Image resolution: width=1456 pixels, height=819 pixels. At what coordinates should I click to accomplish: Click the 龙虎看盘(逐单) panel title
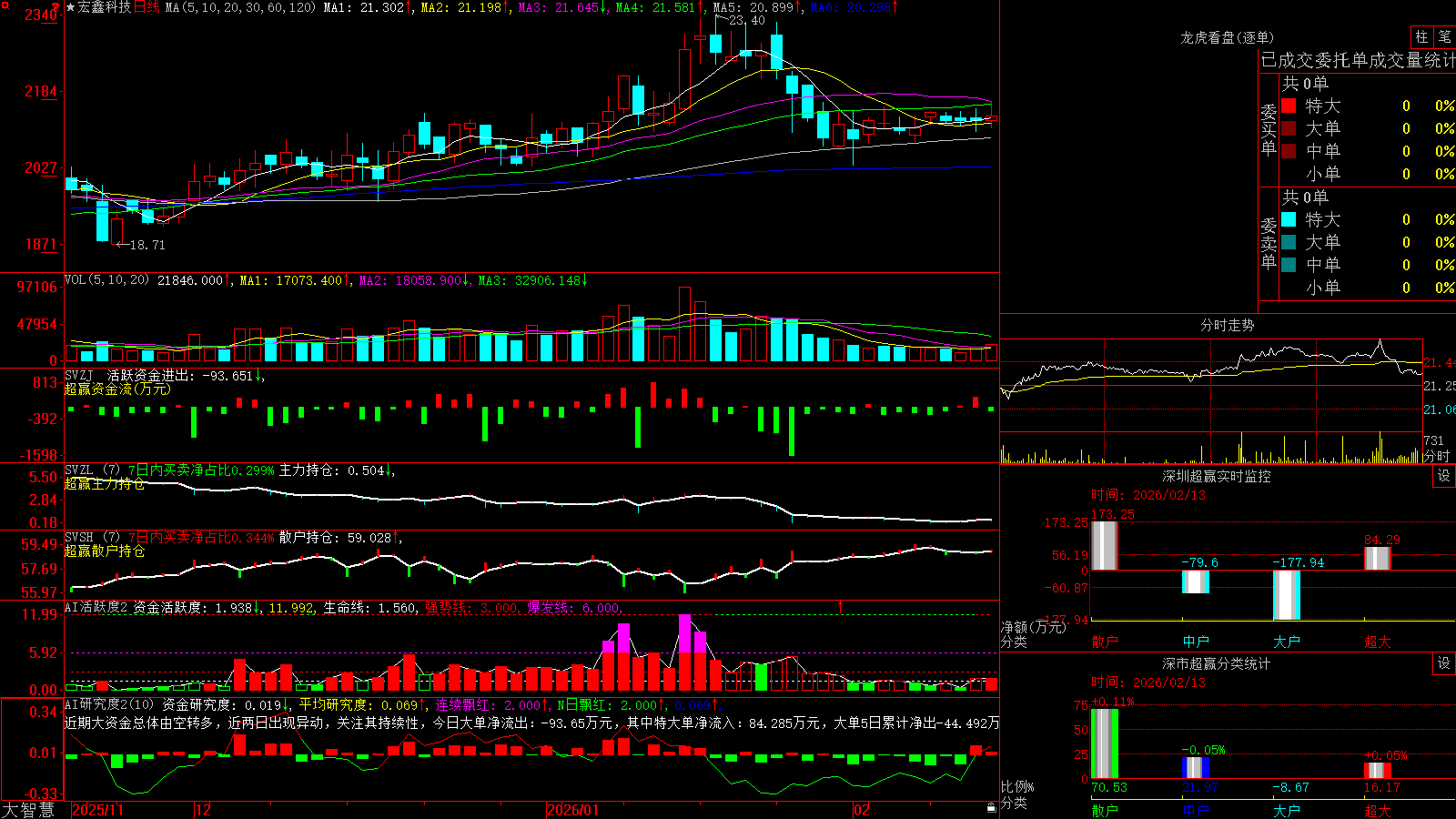(1228, 37)
